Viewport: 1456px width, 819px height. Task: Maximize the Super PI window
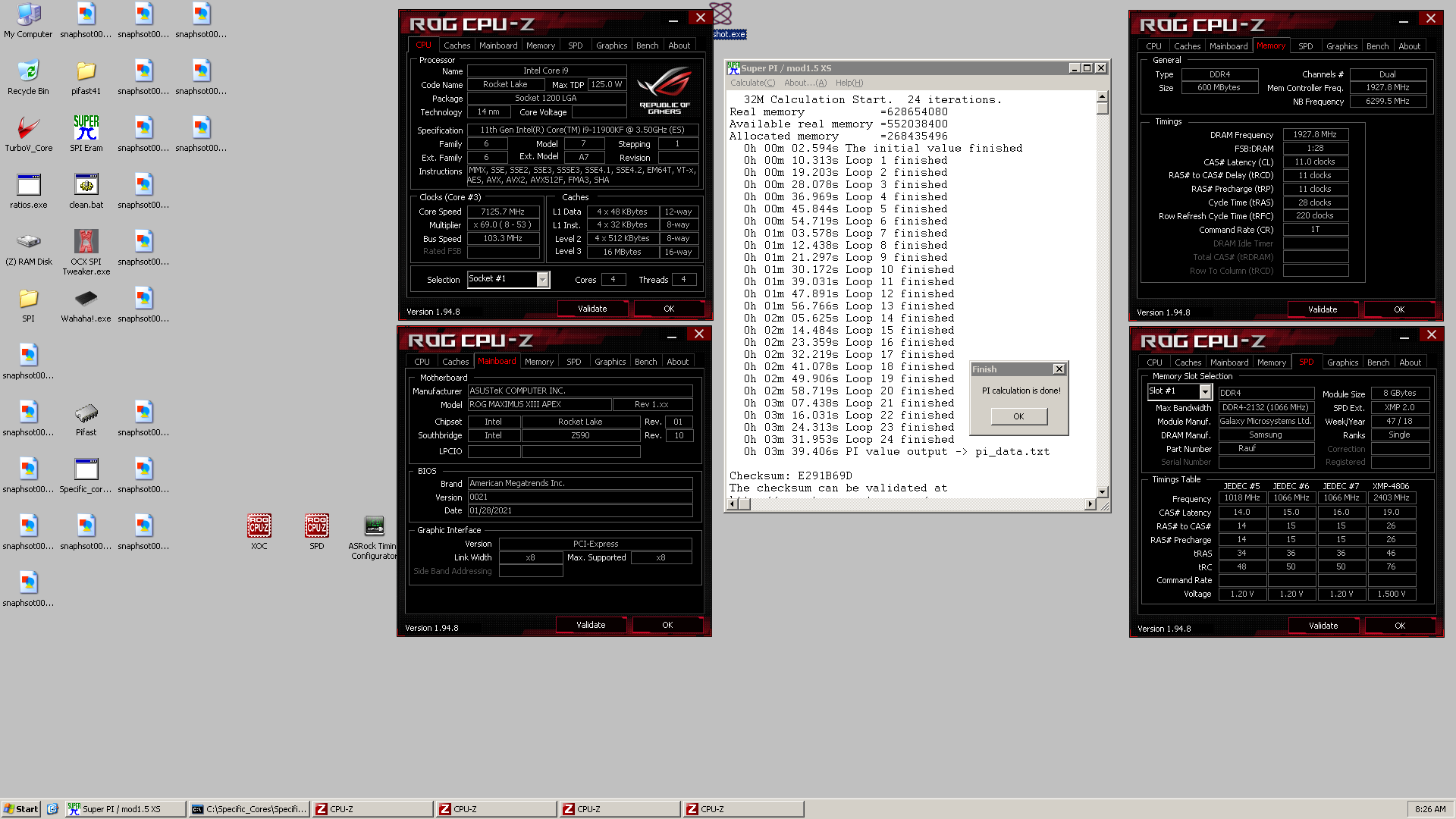tap(1087, 68)
